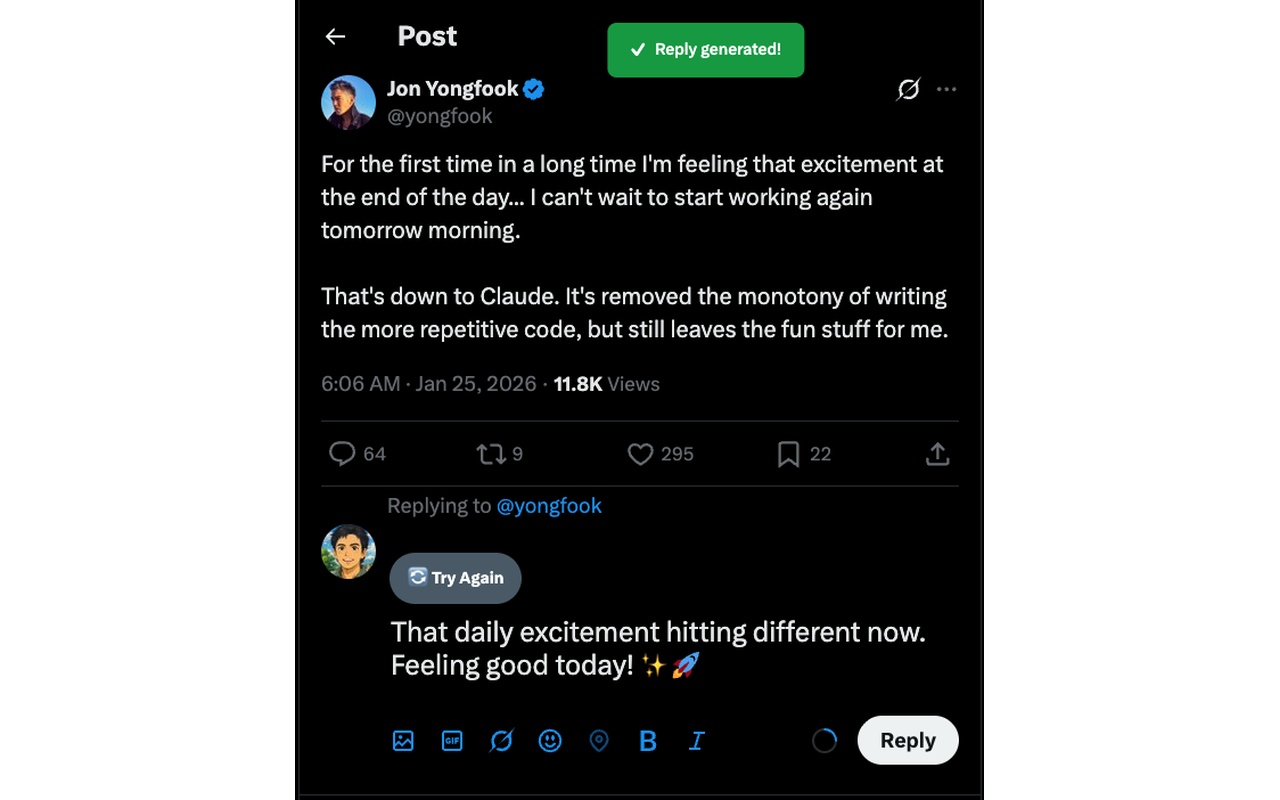Open the three-dot more options menu
The height and width of the screenshot is (800, 1280).
pyautogui.click(x=946, y=89)
